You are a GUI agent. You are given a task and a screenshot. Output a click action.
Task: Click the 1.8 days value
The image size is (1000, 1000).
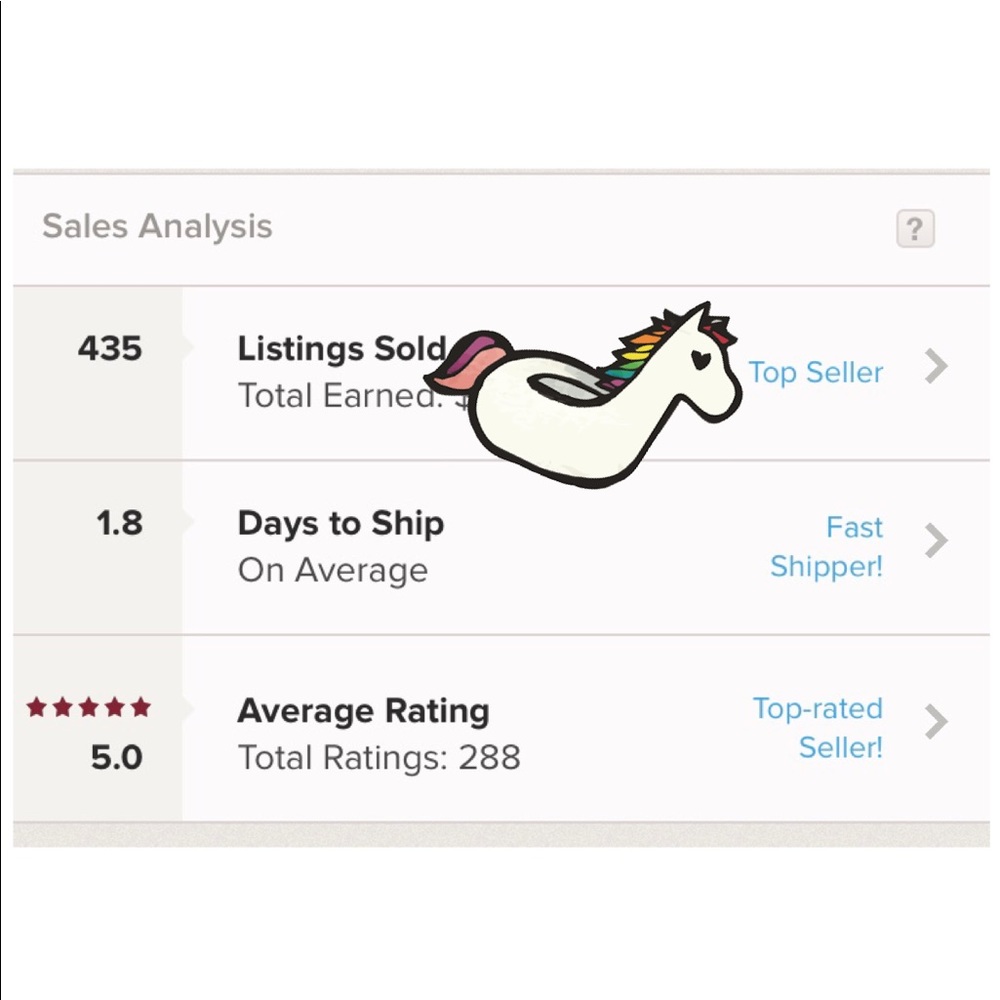119,523
